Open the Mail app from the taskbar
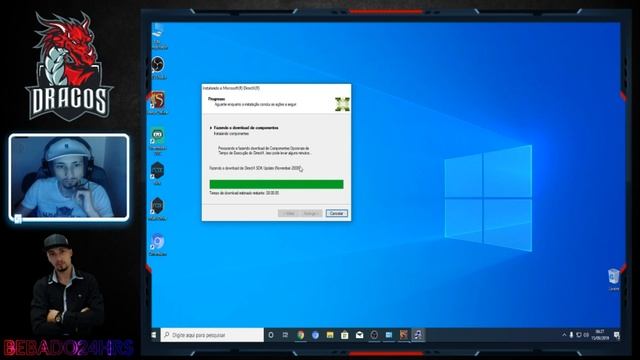This screenshot has height=360, width=640. point(360,335)
